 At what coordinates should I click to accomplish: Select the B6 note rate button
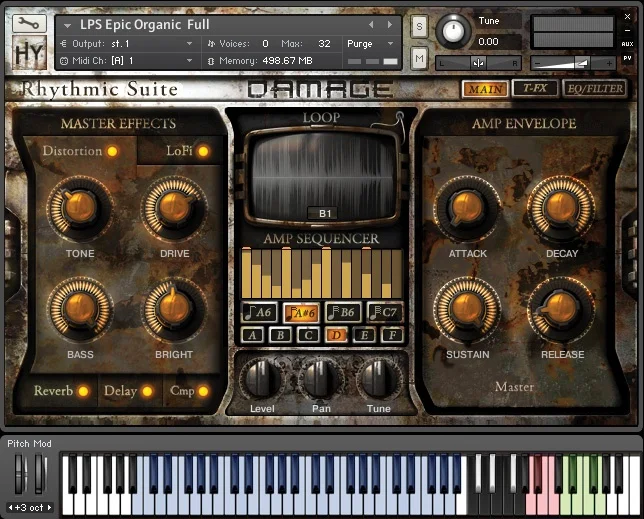[x=343, y=312]
